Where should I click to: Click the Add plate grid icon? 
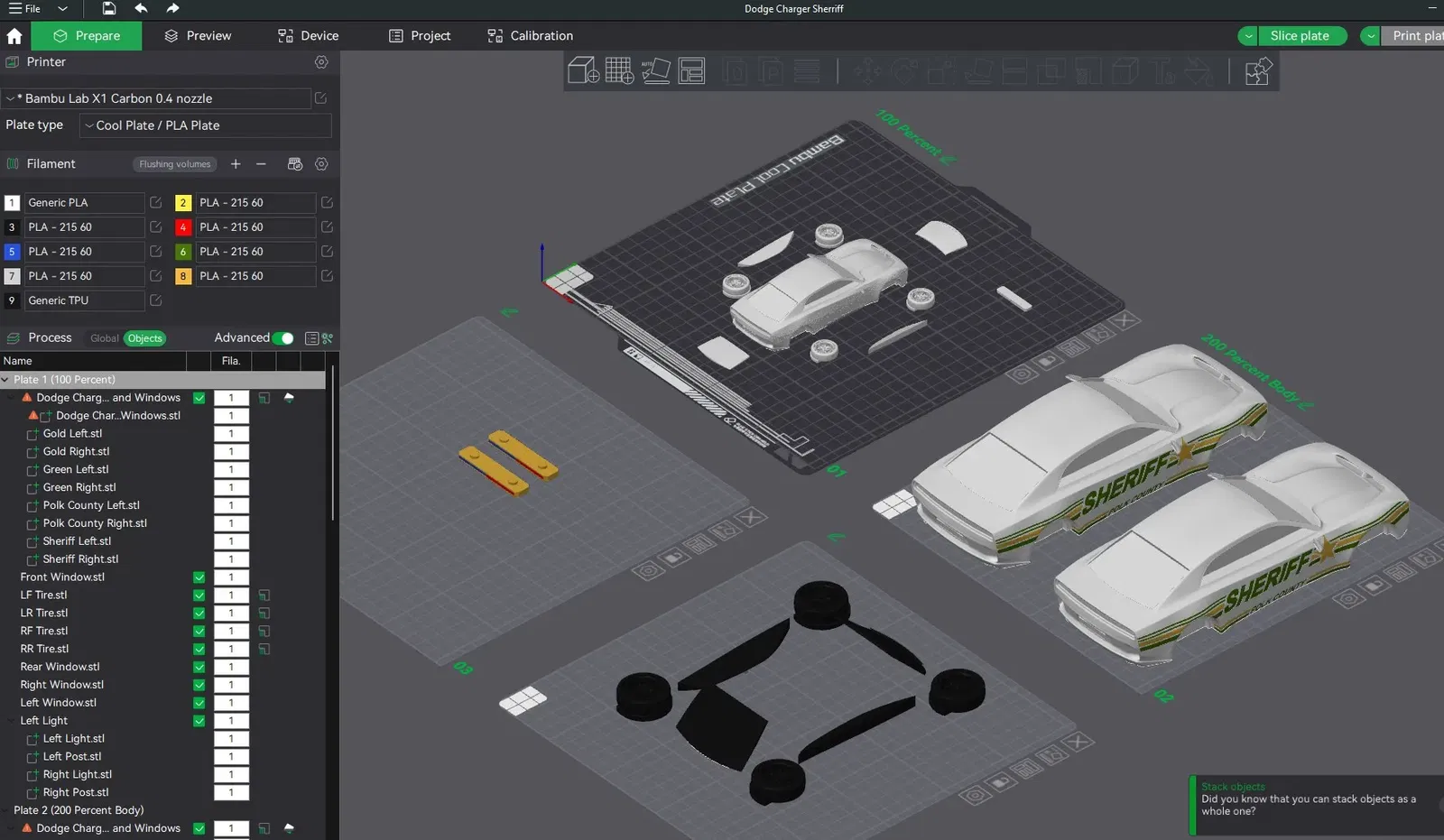(x=619, y=70)
